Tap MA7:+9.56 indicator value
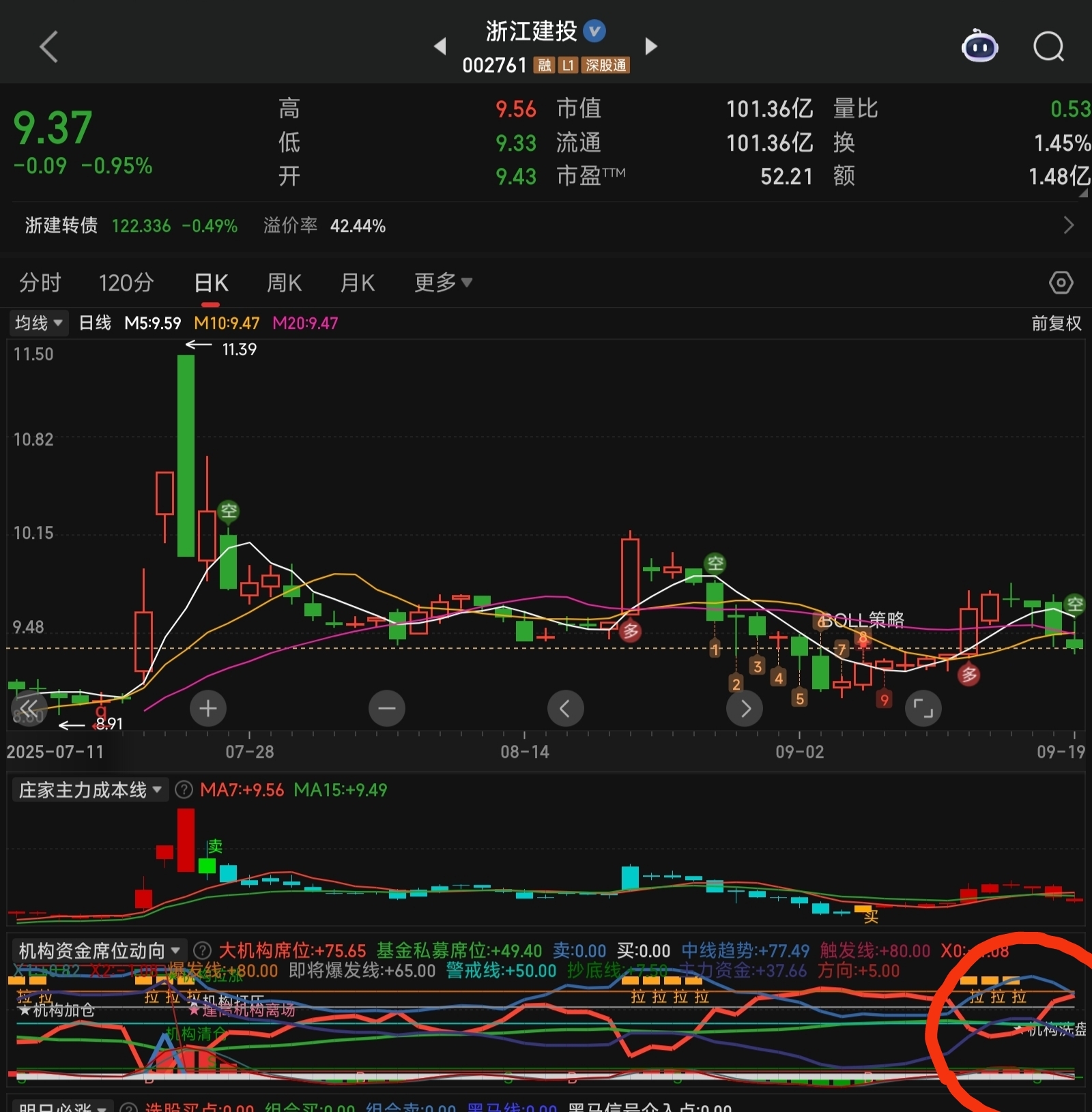Viewport: 1092px width, 1112px height. [x=242, y=790]
